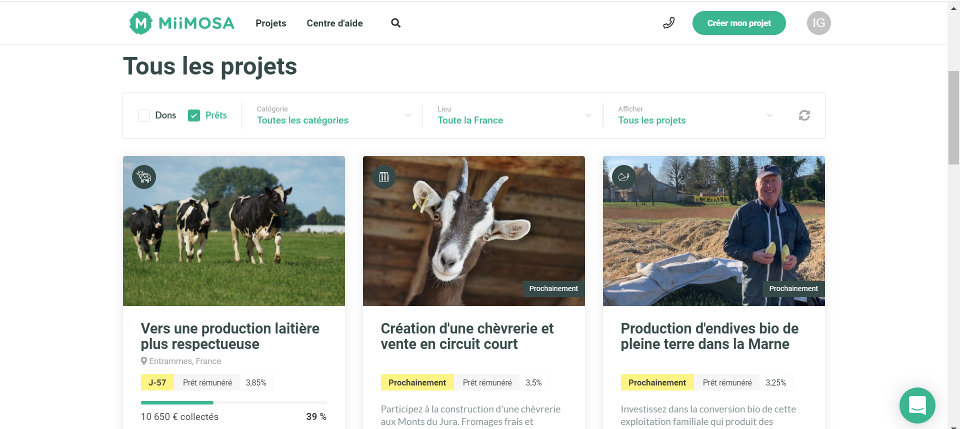Reset filters with the refresh icon
The width and height of the screenshot is (960, 429).
point(804,115)
